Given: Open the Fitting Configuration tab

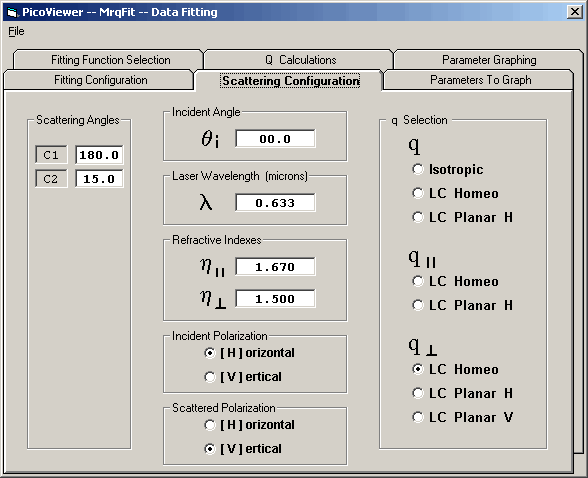Looking at the screenshot, I should tap(100, 80).
